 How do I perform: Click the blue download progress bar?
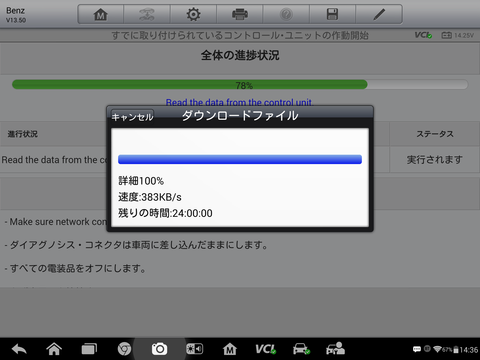tap(240, 159)
